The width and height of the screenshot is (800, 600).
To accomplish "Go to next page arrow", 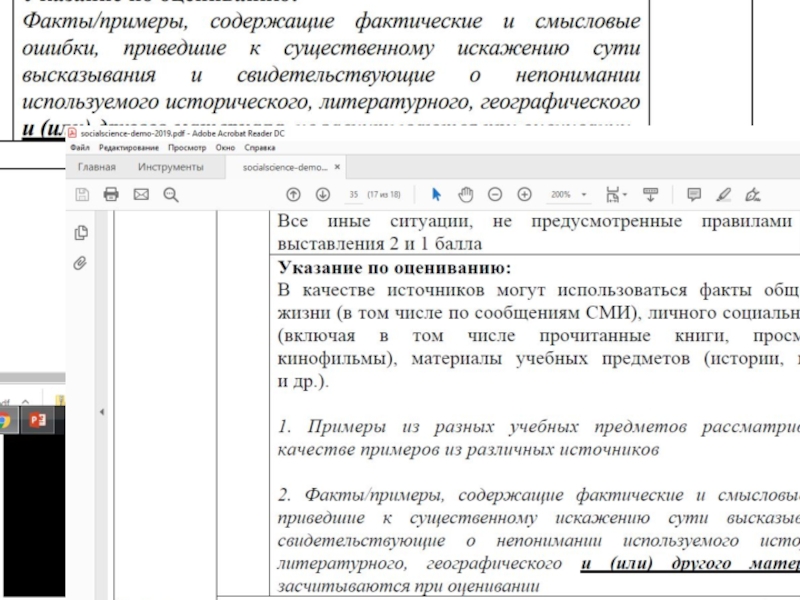I will pyautogui.click(x=322, y=194).
